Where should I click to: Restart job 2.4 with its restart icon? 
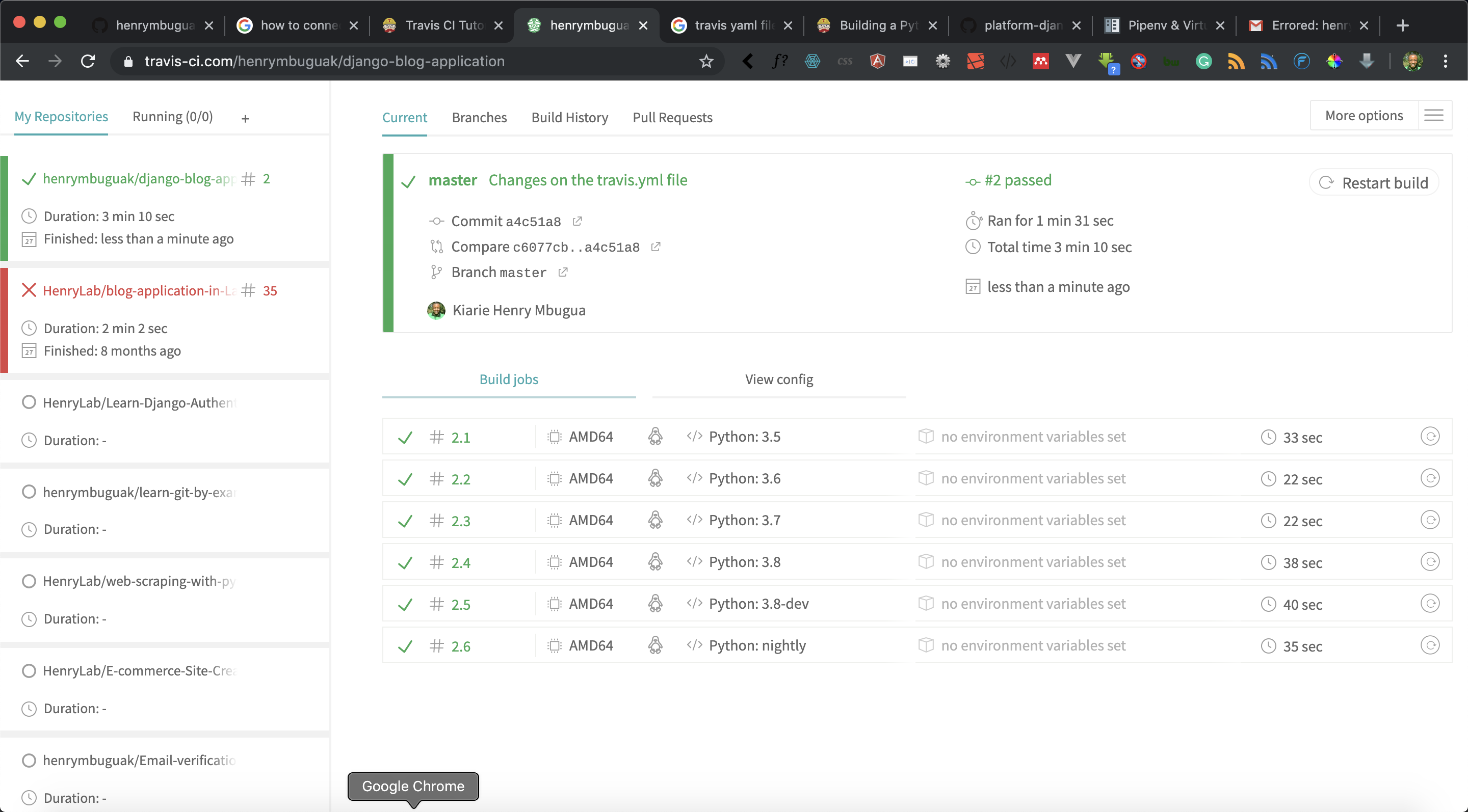coord(1430,562)
